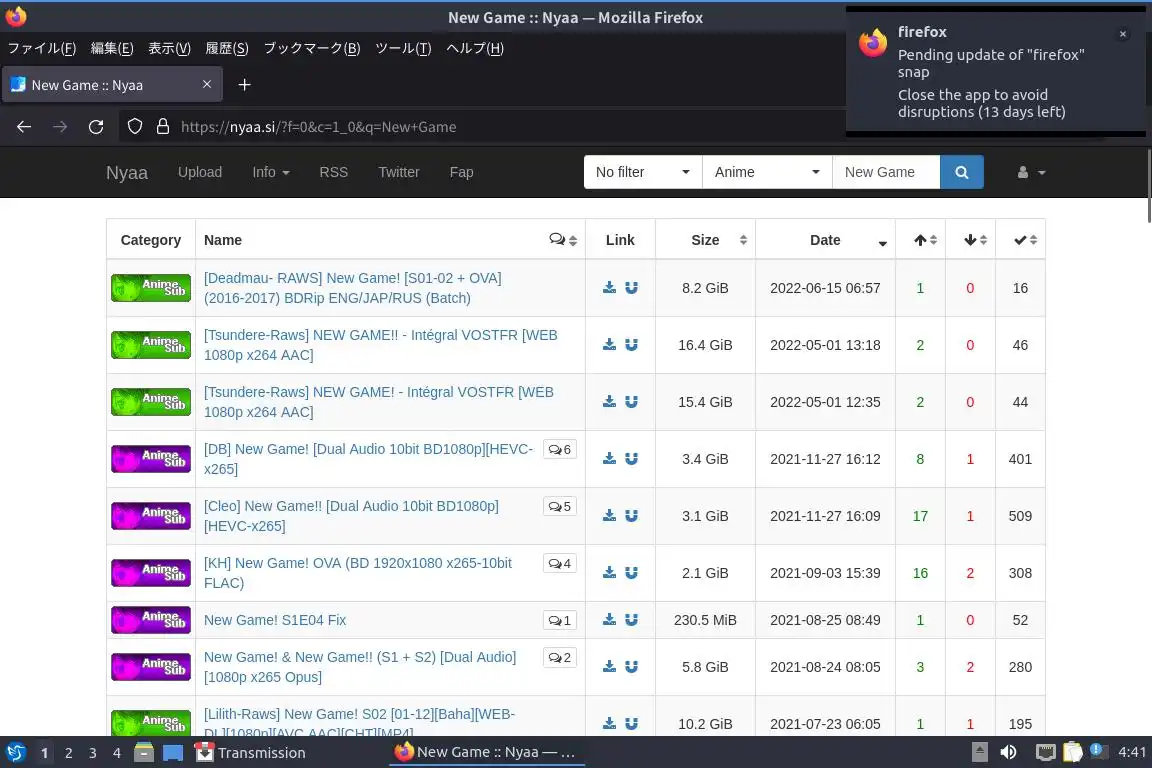Viewport: 1152px width, 768px height.
Task: Open magnet link for the 15.4 GiB Tsundere-Raws row
Action: point(631,401)
